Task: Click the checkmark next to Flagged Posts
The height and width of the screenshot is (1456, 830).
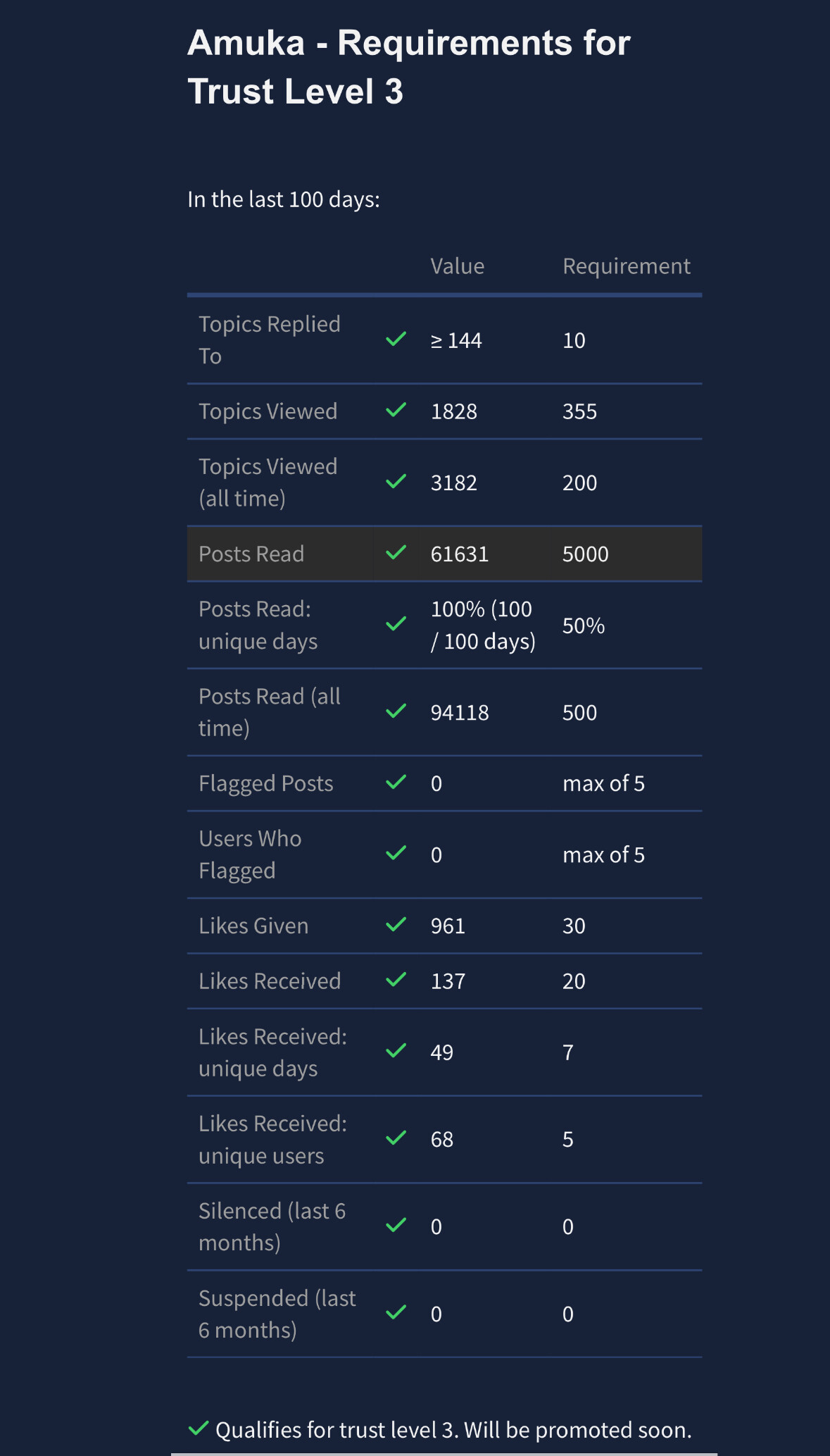Action: coord(396,782)
